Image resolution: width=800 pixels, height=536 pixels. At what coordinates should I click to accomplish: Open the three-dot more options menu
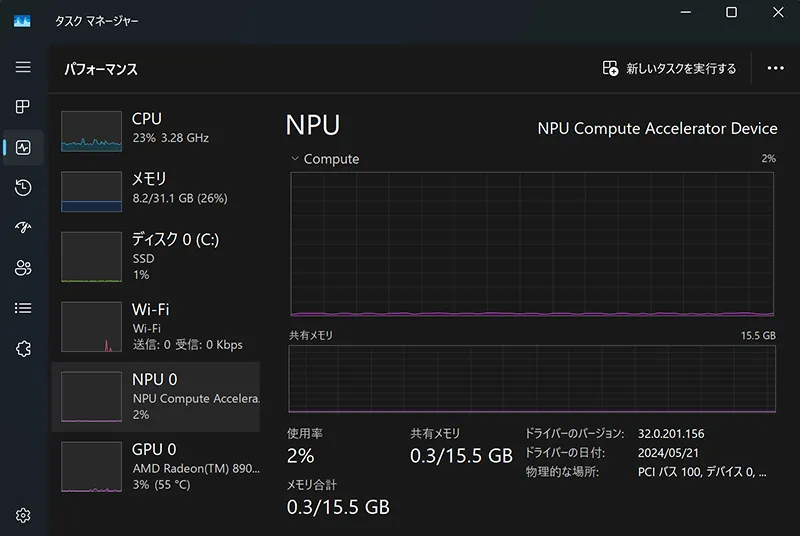[776, 68]
